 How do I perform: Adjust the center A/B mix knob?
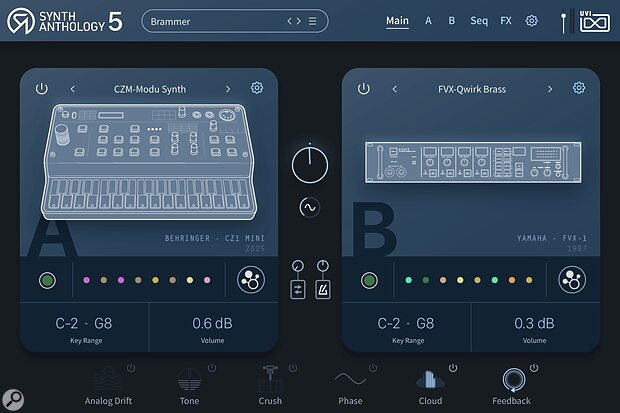point(310,164)
